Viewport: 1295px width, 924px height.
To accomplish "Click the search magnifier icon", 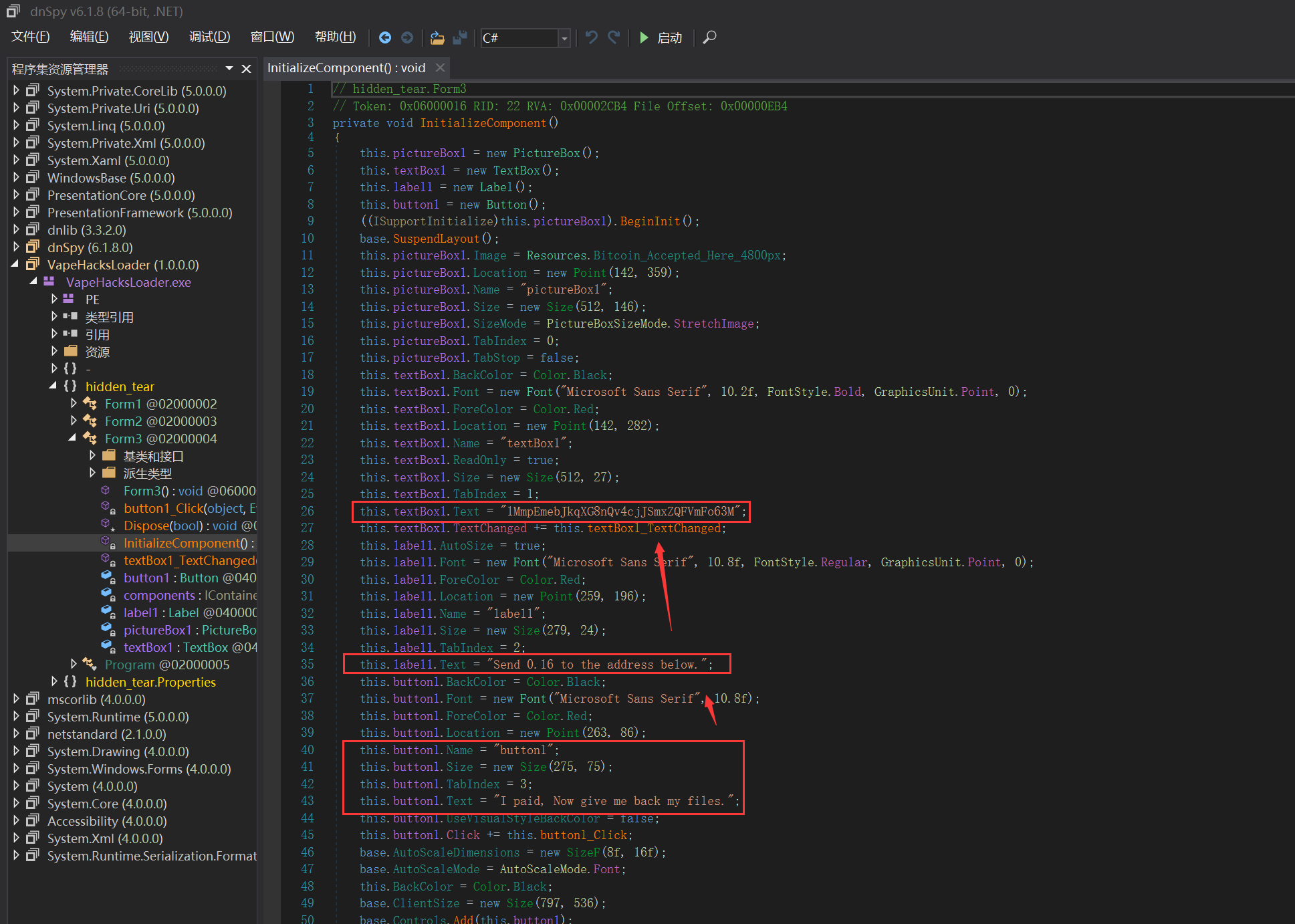I will coord(710,37).
